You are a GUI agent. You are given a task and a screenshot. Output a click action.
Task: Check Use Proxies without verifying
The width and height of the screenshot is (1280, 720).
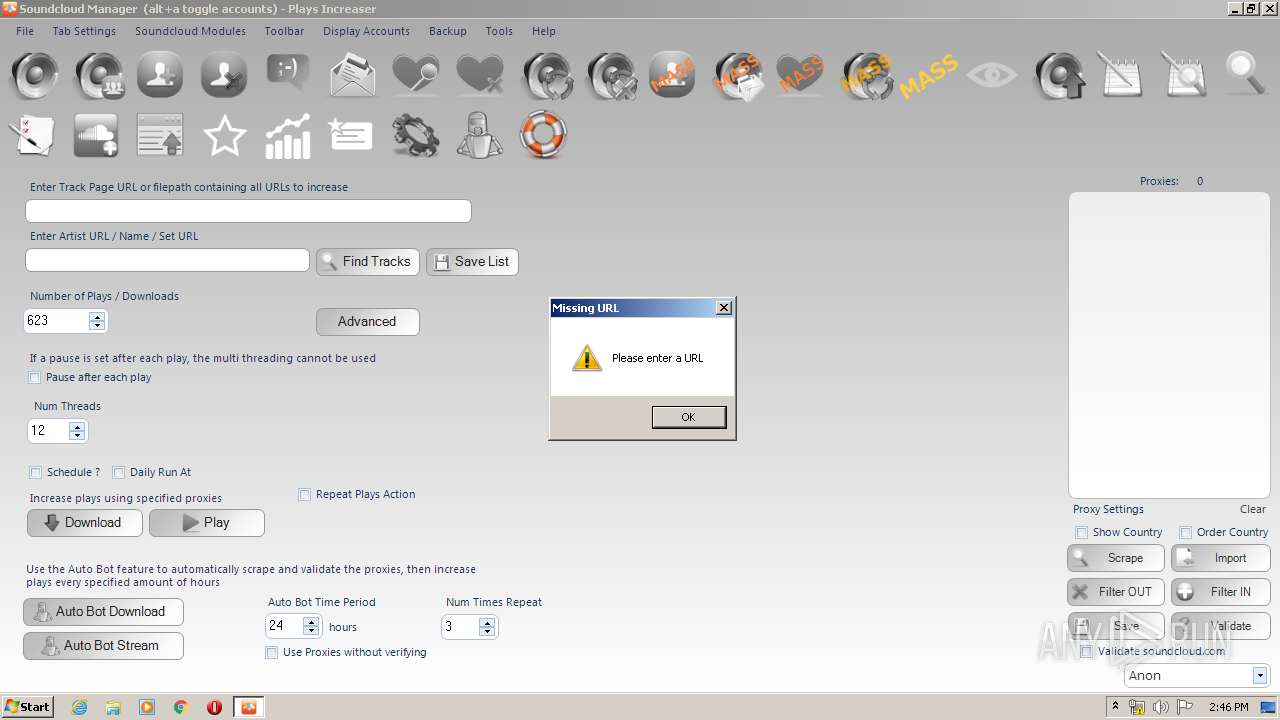(271, 653)
